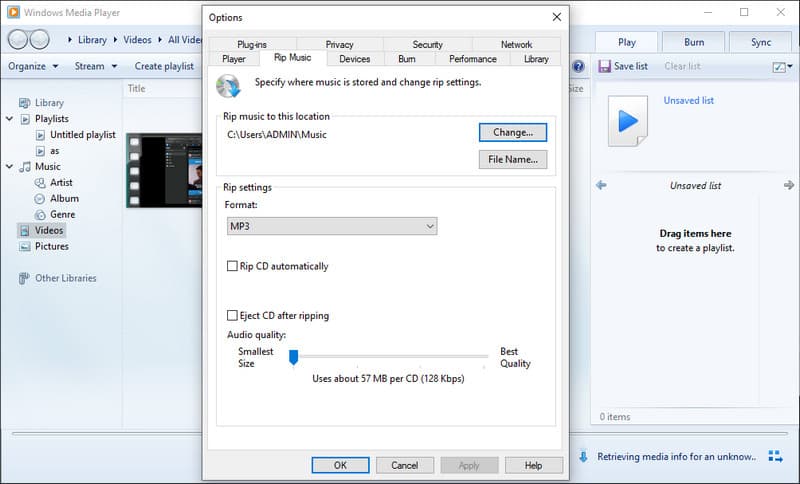The height and width of the screenshot is (484, 800).
Task: Click the forward navigation arrow in Media Player
Action: tap(40, 39)
